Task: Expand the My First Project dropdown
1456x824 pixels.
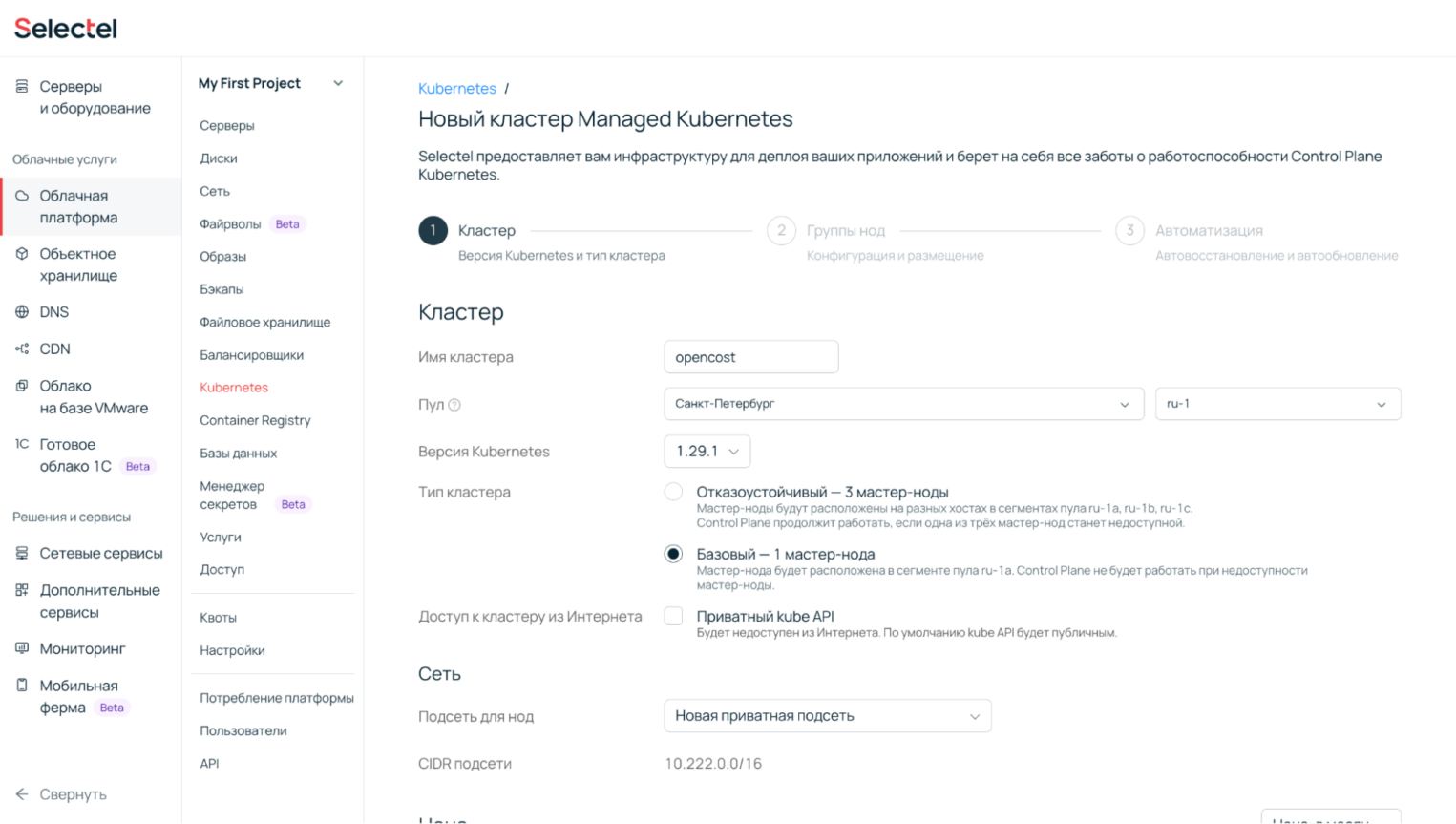Action: pos(271,83)
